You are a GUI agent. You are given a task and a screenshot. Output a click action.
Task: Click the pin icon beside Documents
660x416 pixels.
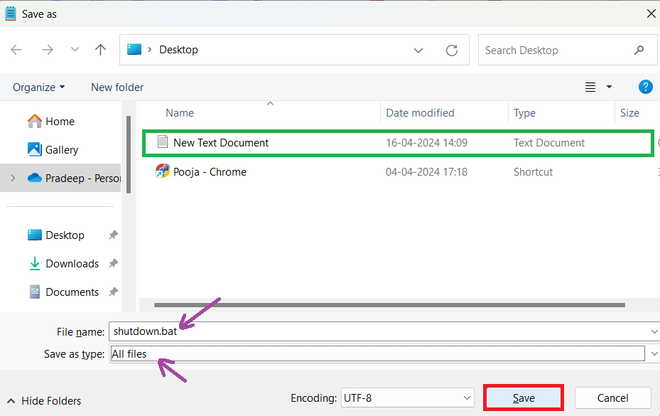[x=113, y=292]
